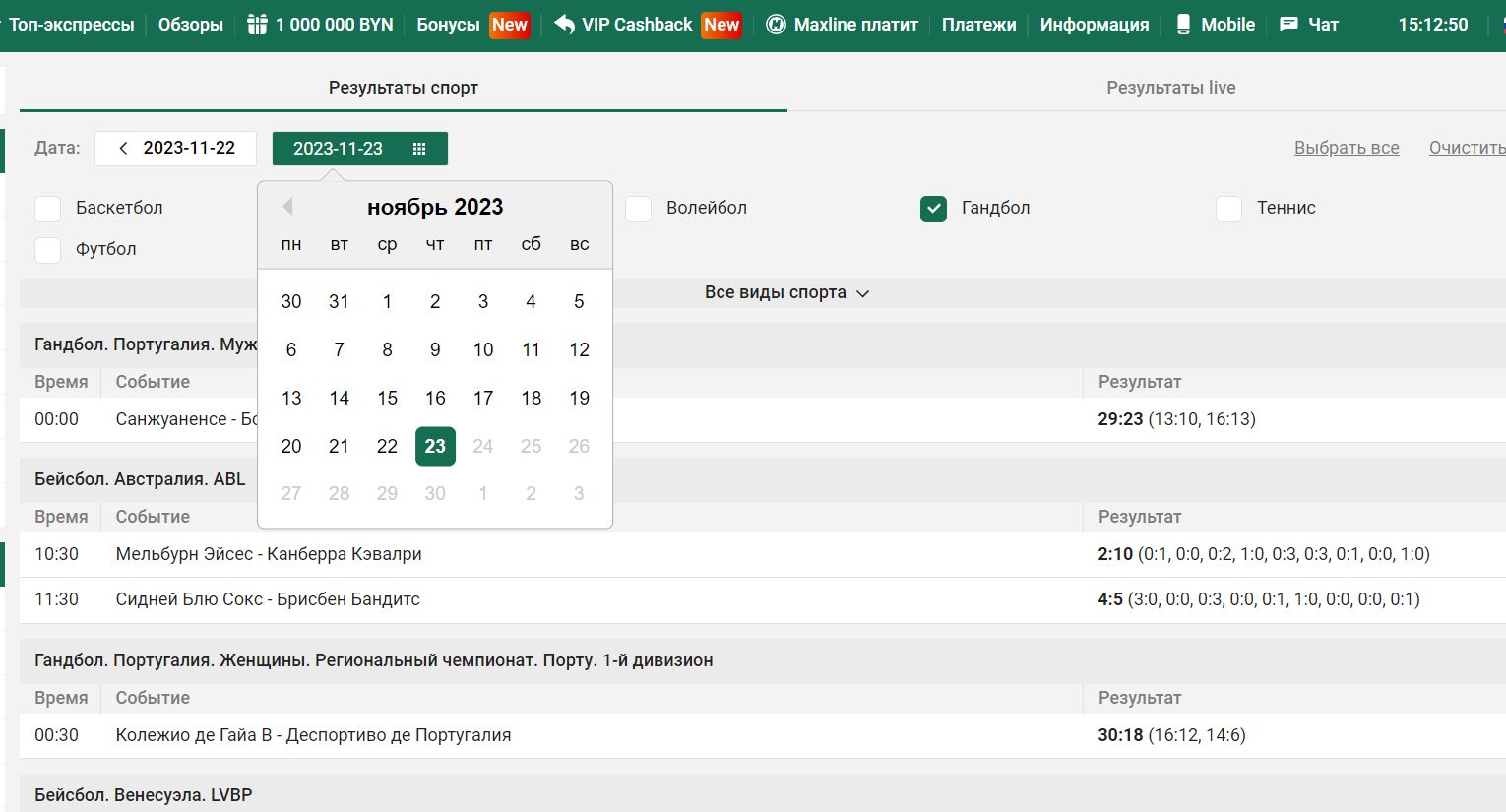Expand Все виды спорта list

[786, 292]
